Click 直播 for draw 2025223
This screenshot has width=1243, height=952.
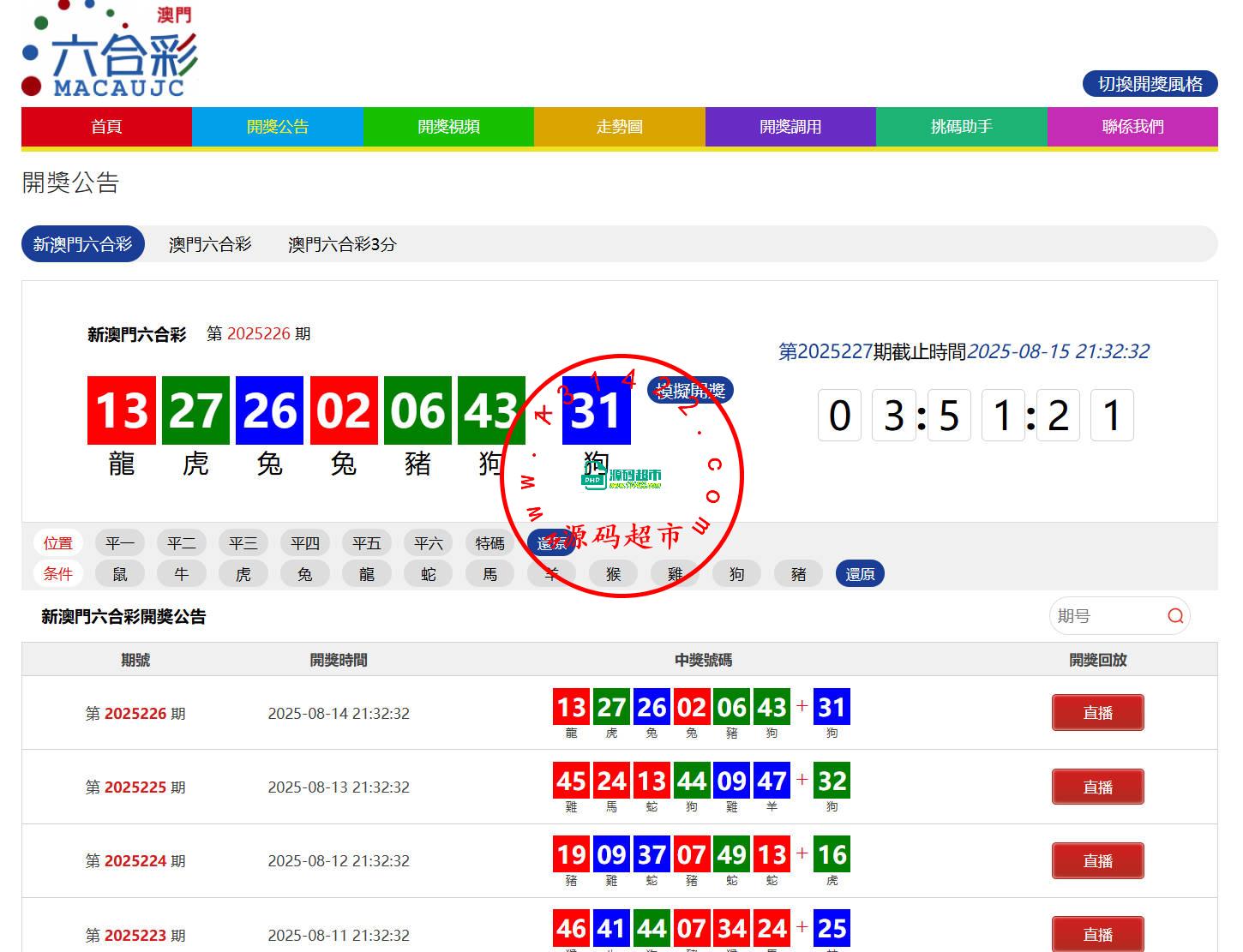click(x=1098, y=934)
